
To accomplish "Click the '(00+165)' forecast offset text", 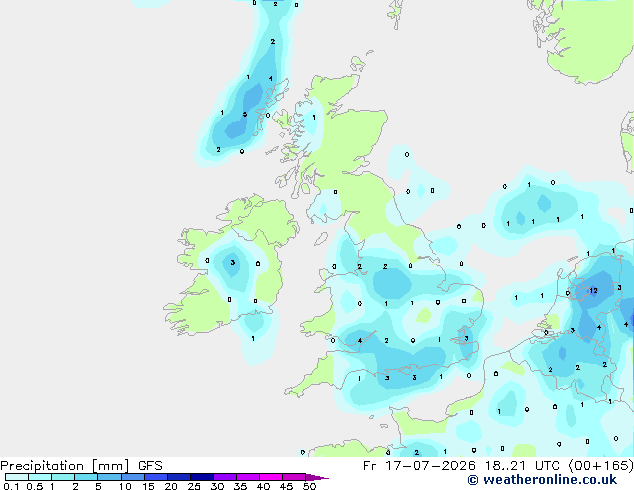I will 601,466.
